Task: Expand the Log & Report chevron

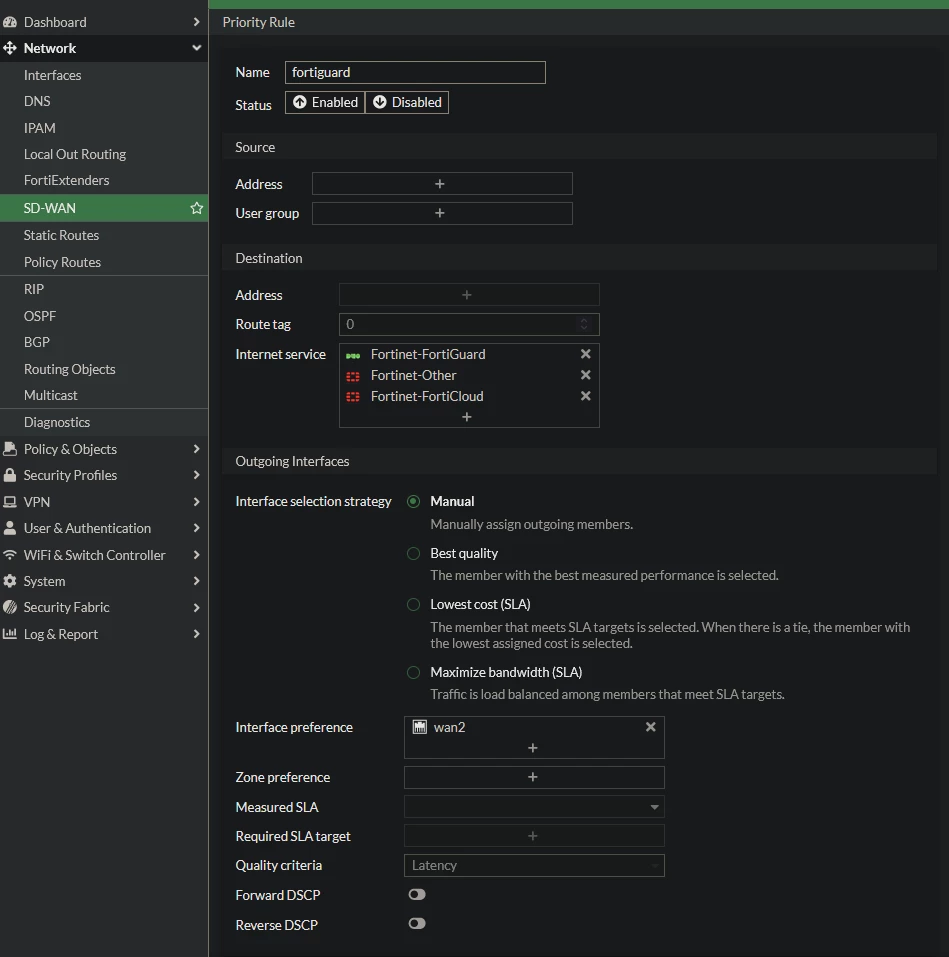Action: (x=197, y=634)
